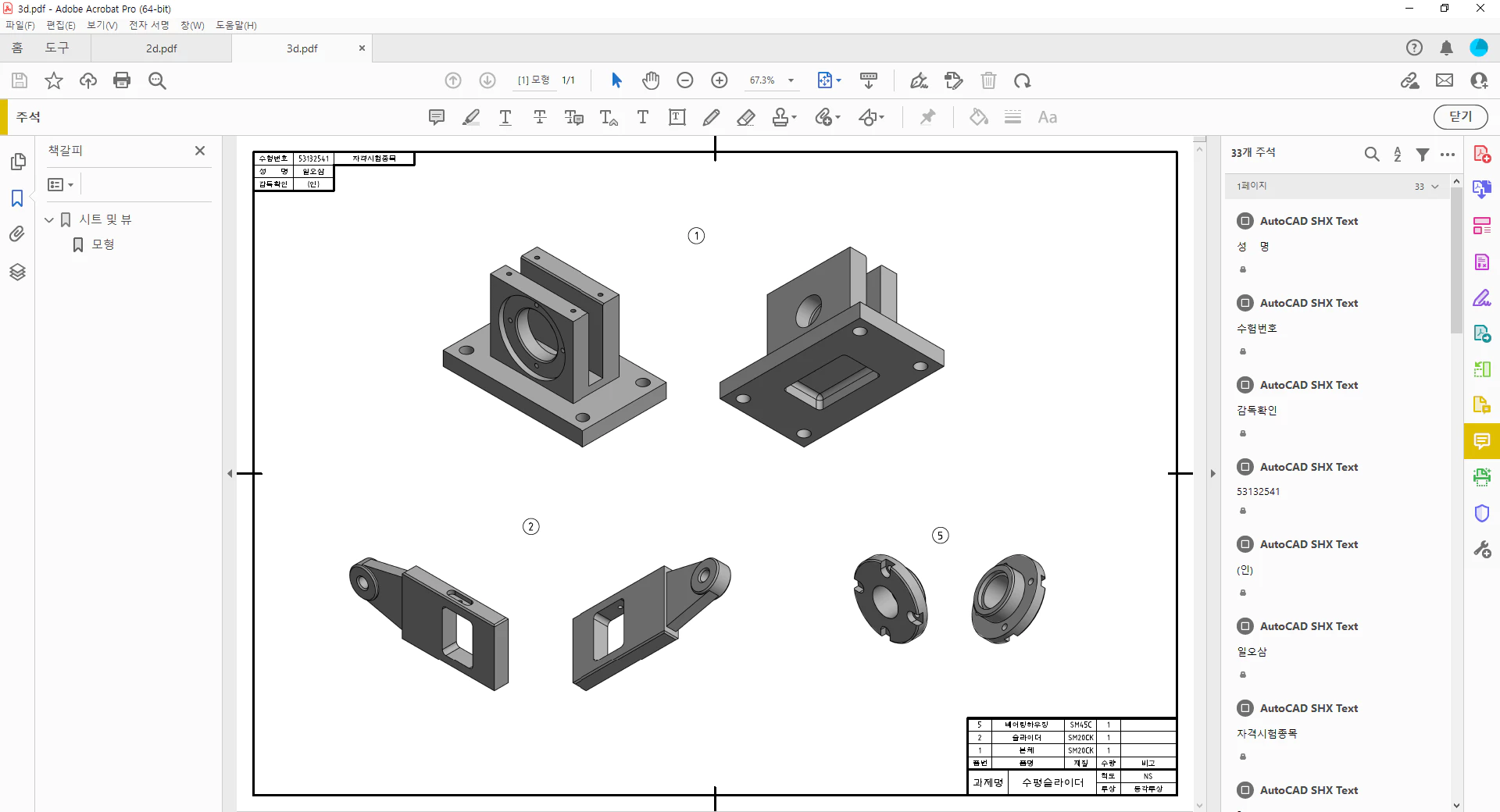The height and width of the screenshot is (812, 1500).
Task: Select the Underline text tool
Action: click(x=505, y=117)
